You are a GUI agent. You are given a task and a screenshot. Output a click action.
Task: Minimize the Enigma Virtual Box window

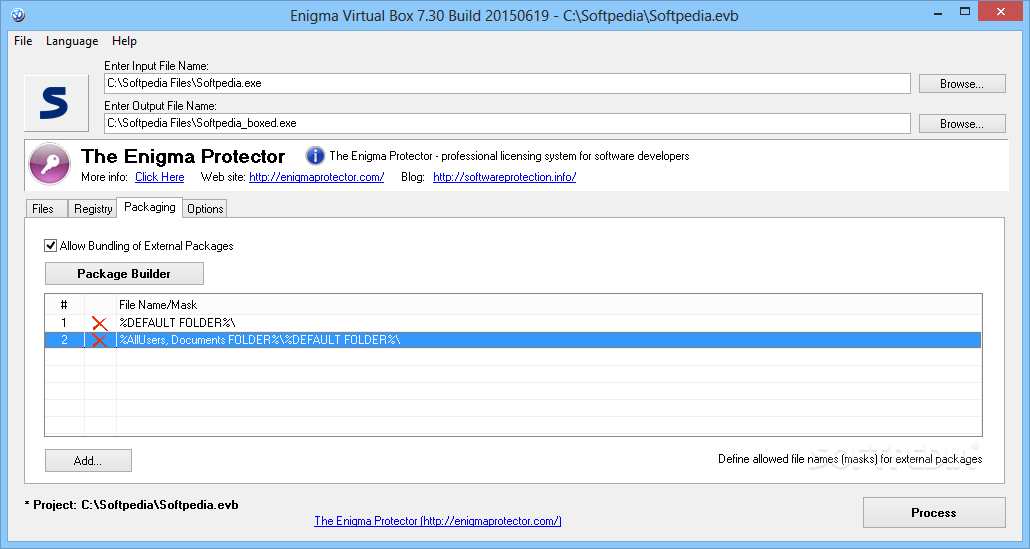(x=938, y=12)
